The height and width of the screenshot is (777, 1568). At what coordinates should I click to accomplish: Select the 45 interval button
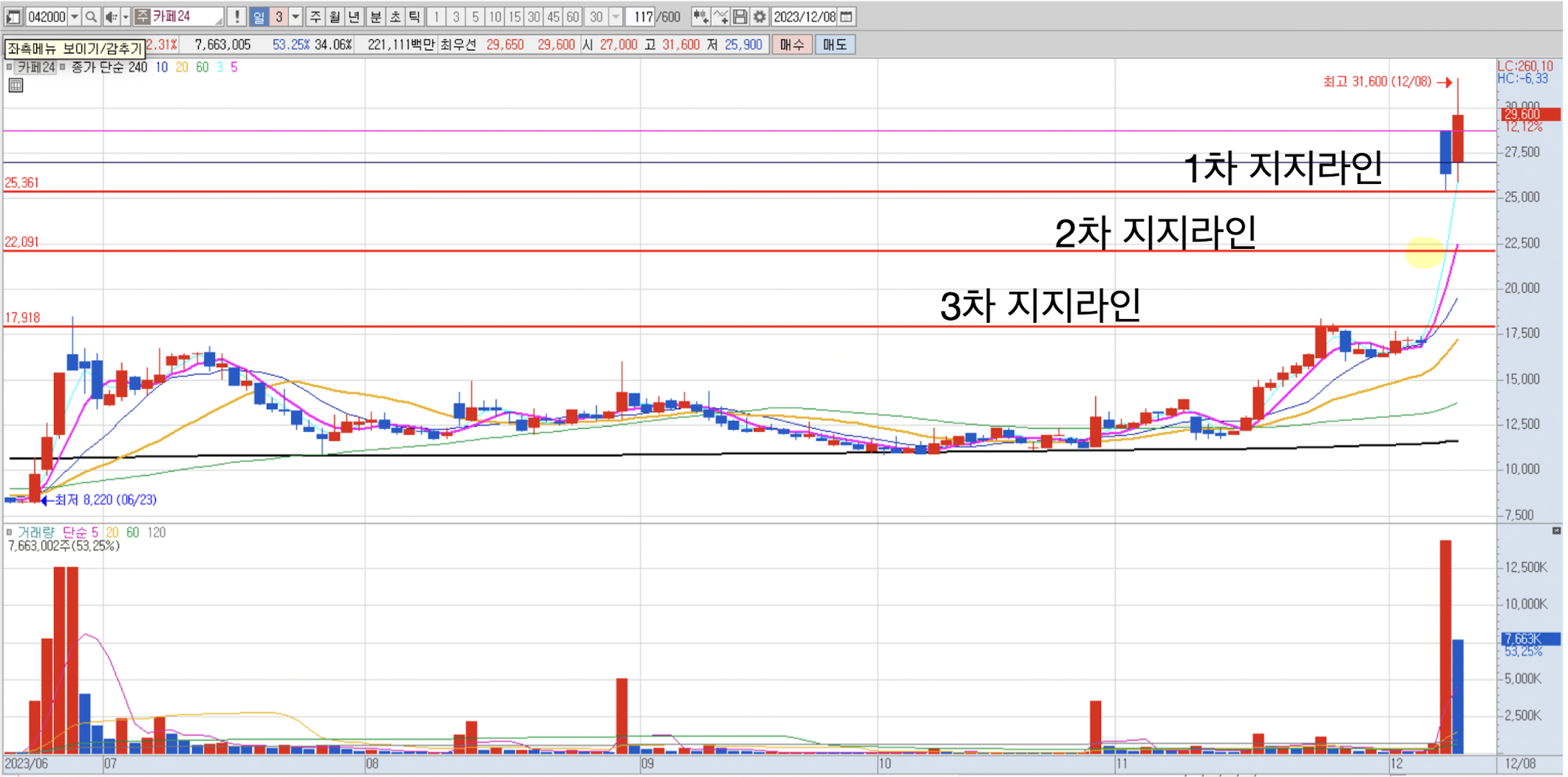click(x=553, y=16)
